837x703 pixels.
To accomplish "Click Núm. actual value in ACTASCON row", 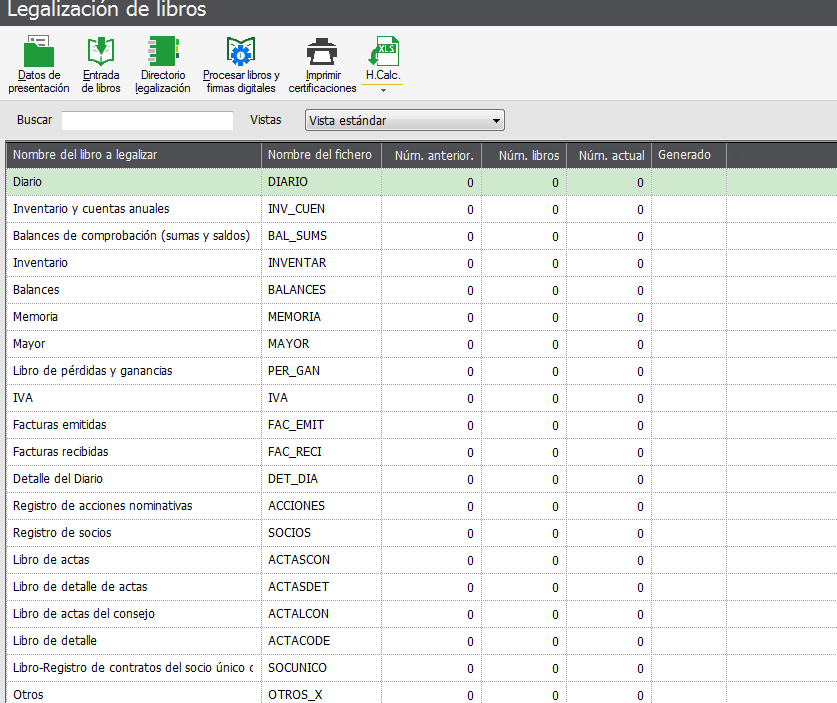I will click(609, 559).
